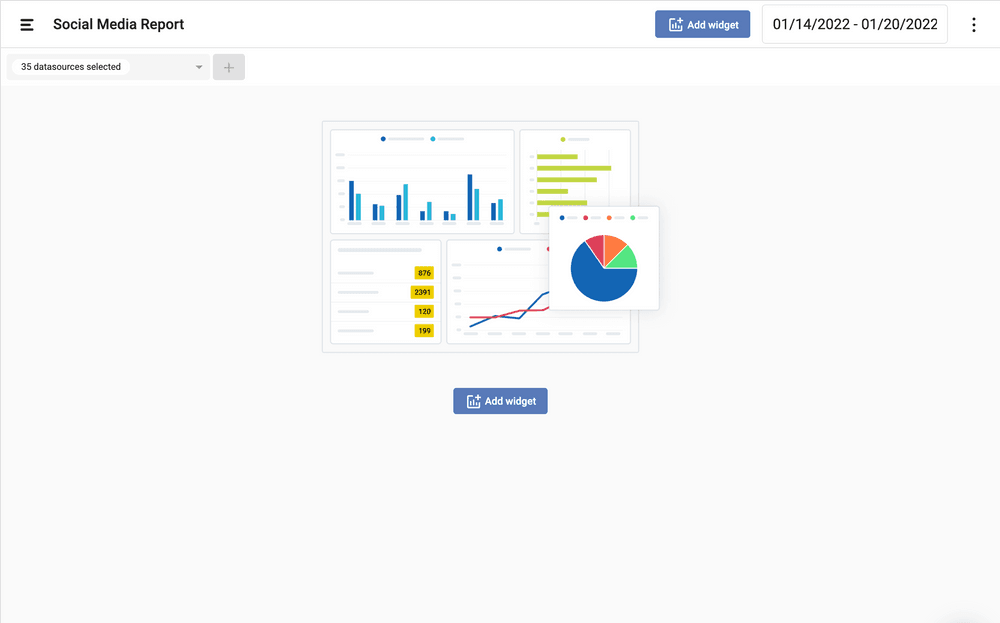Click the orange slice of the pie chart
This screenshot has width=1000, height=623.
(613, 246)
